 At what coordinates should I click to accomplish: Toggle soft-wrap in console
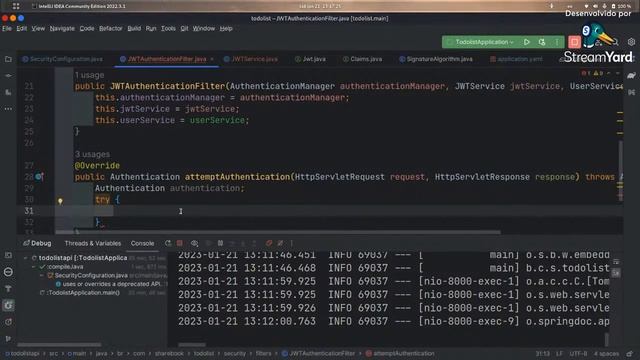(616, 261)
